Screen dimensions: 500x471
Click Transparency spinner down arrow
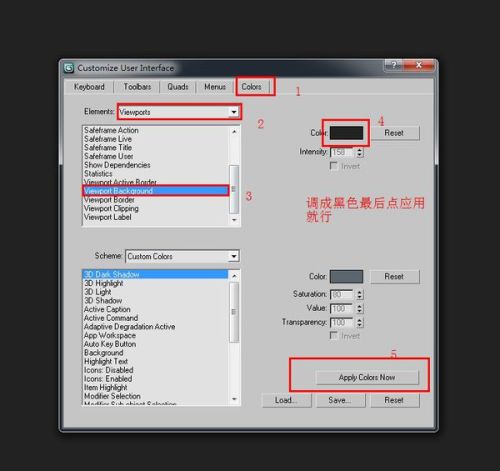(359, 325)
